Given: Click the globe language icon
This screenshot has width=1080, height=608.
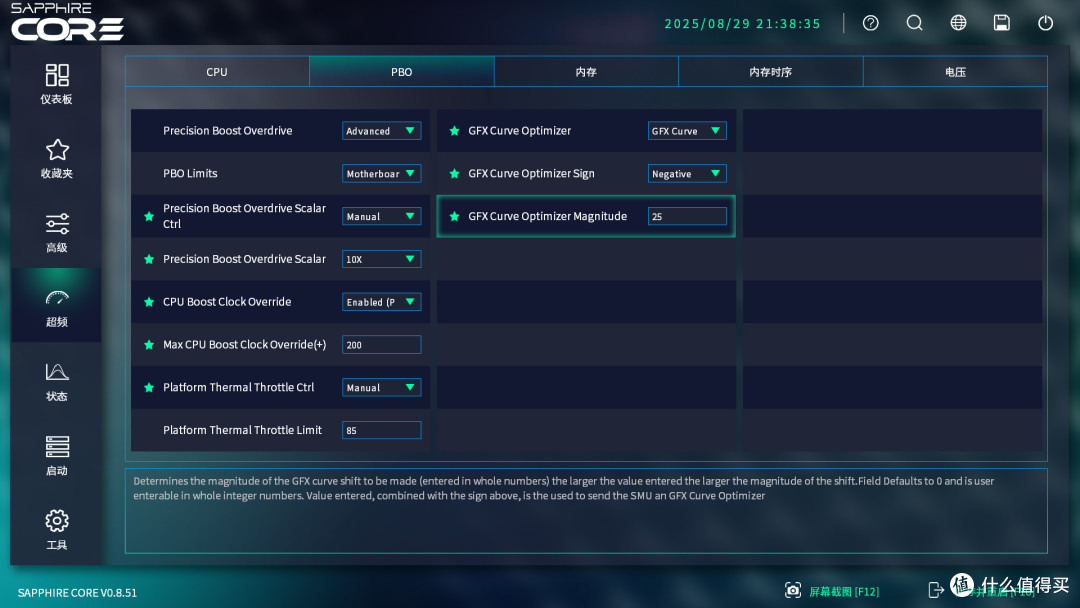Looking at the screenshot, I should pyautogui.click(x=958, y=23).
